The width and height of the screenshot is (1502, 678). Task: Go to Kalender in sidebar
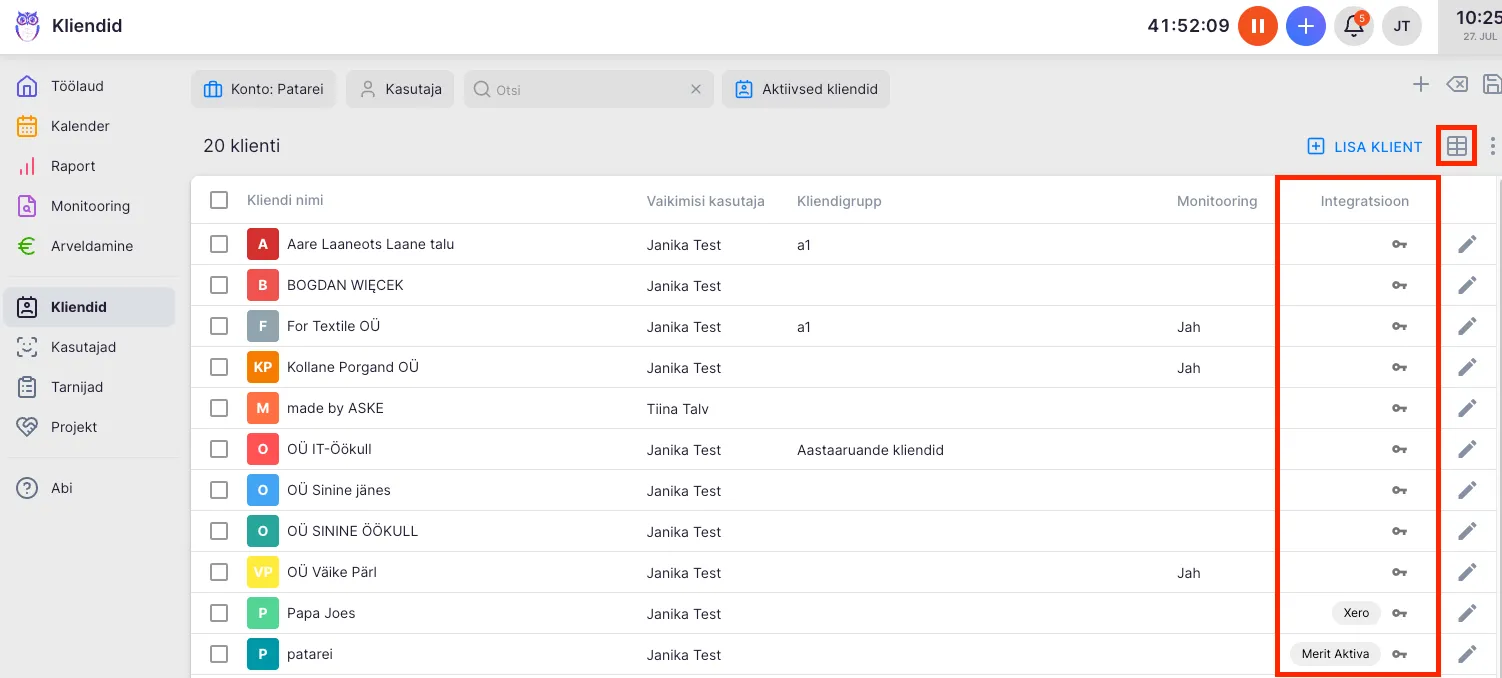(x=80, y=126)
